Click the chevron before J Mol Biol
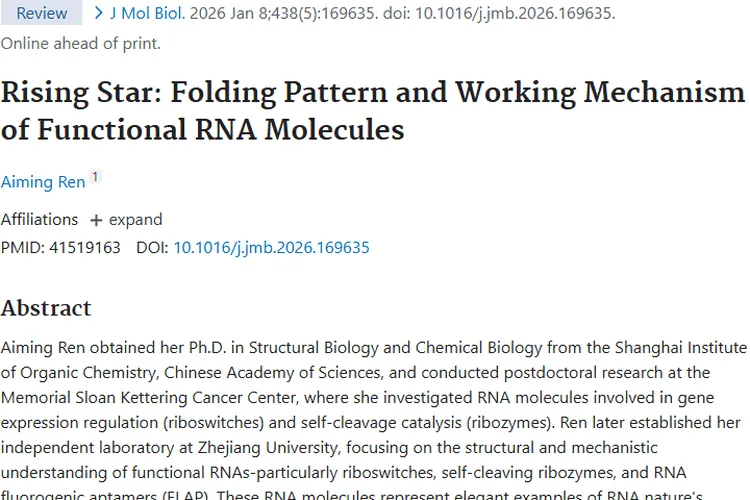This screenshot has width=750, height=500. coord(98,14)
